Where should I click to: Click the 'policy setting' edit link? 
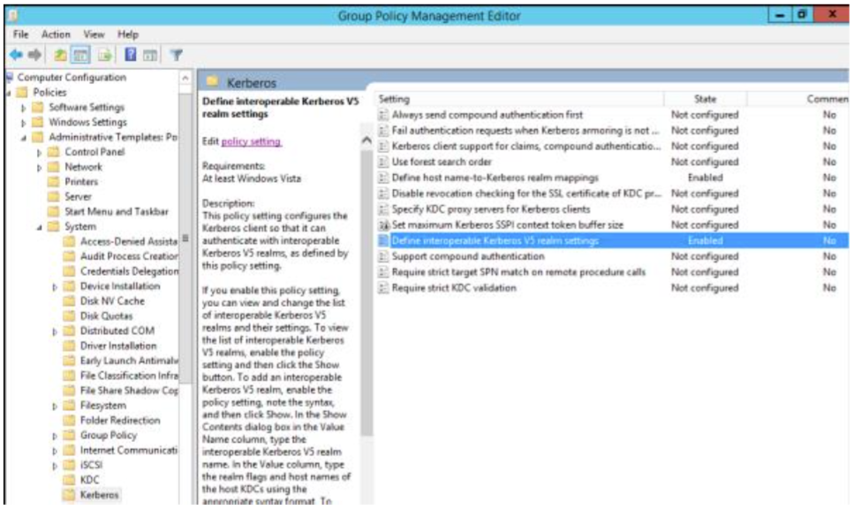(x=251, y=142)
